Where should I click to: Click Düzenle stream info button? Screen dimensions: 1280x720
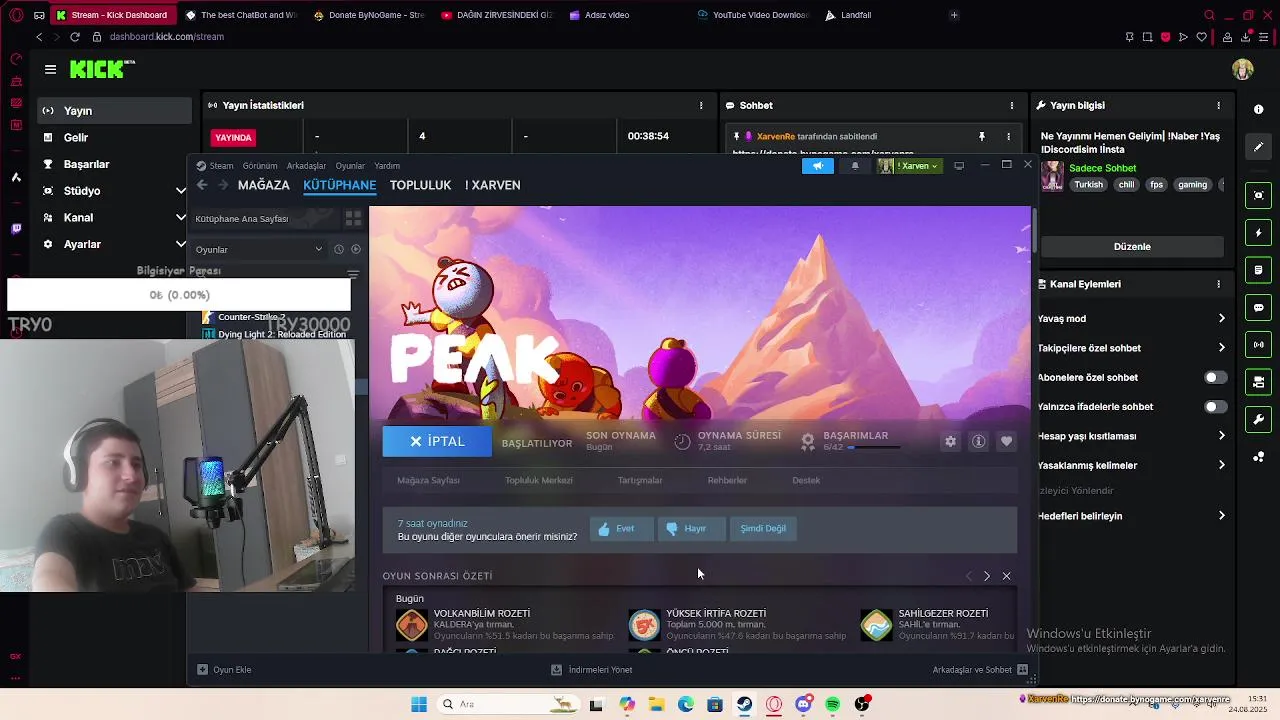[x=1132, y=246]
